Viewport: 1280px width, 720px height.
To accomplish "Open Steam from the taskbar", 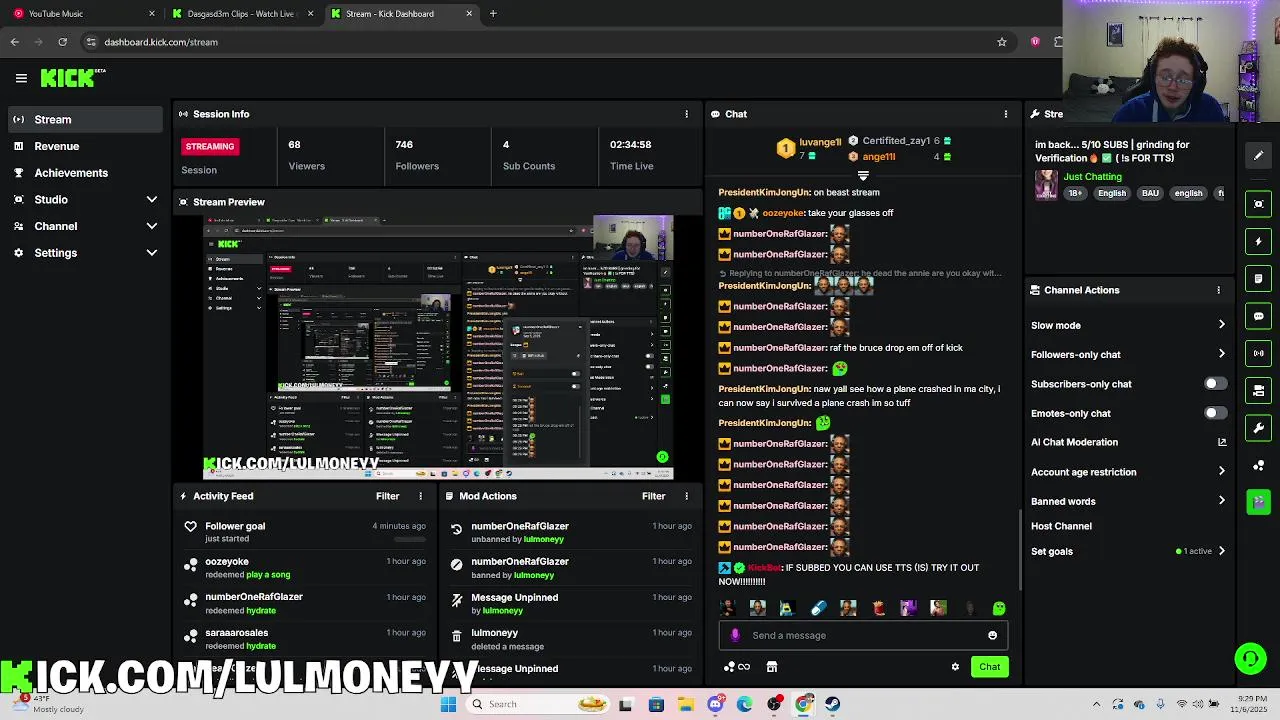I will pyautogui.click(x=832, y=704).
